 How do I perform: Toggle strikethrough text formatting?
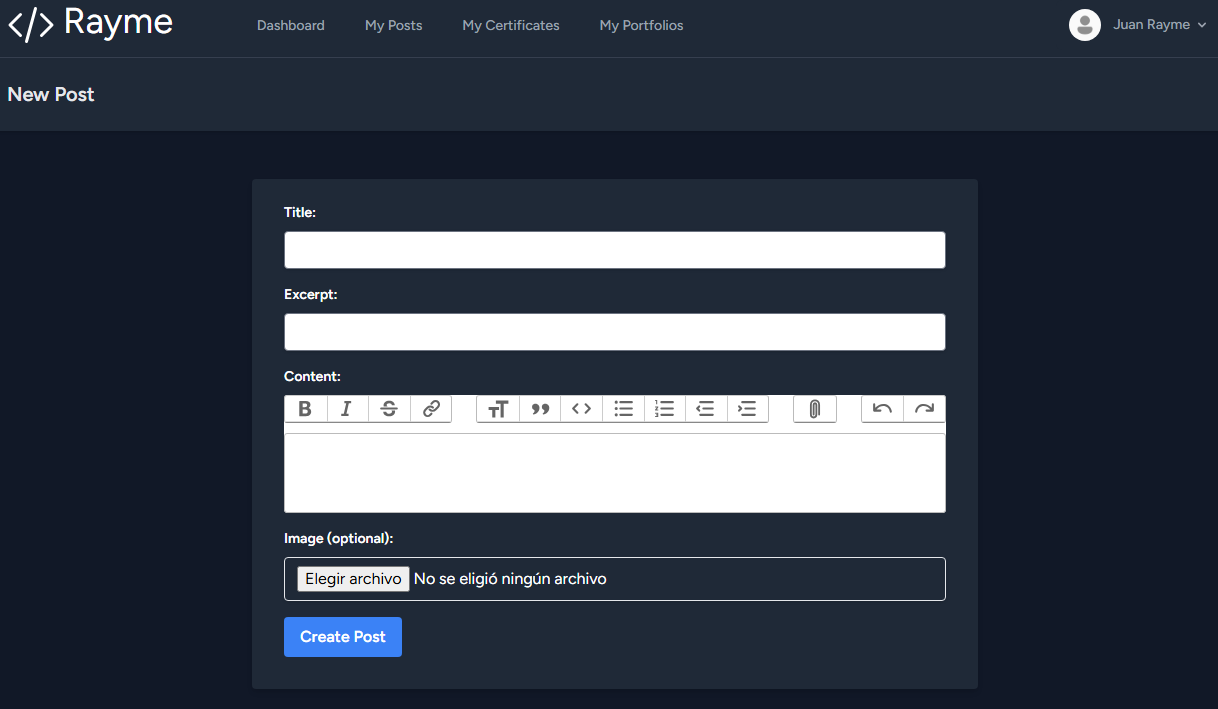[389, 409]
